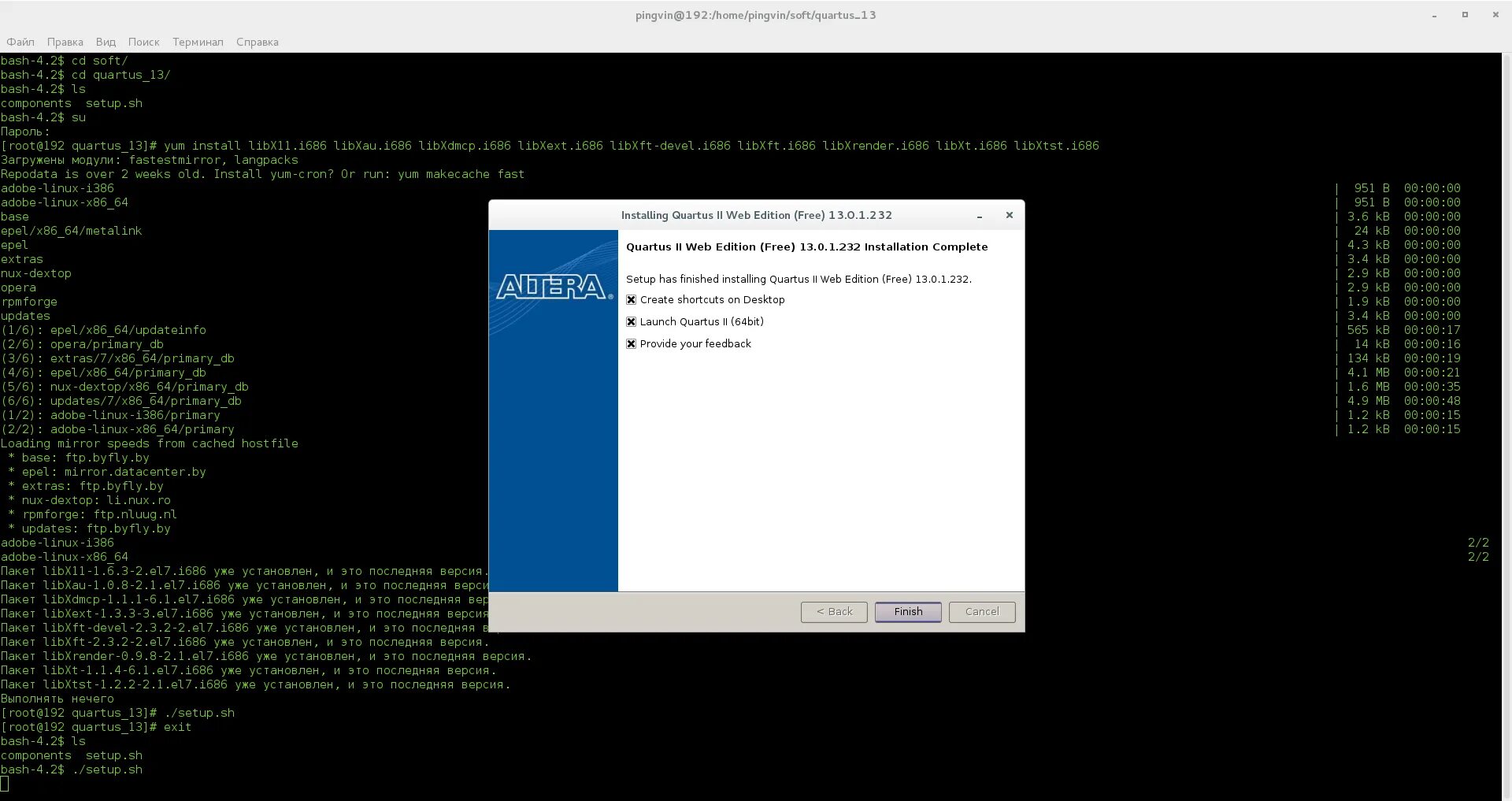Open the Файл menu in the terminal
This screenshot has width=1512, height=801.
pyautogui.click(x=20, y=42)
